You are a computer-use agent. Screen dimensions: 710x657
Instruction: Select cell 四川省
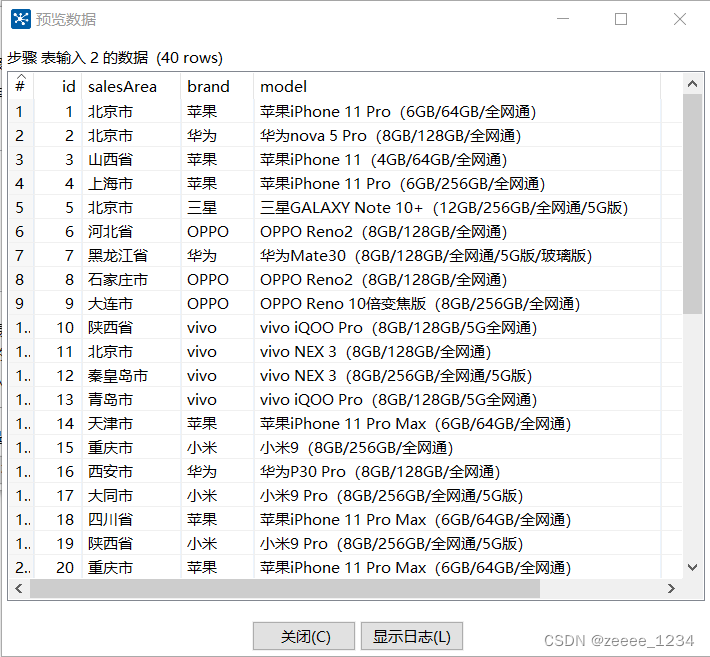pyautogui.click(x=131, y=519)
